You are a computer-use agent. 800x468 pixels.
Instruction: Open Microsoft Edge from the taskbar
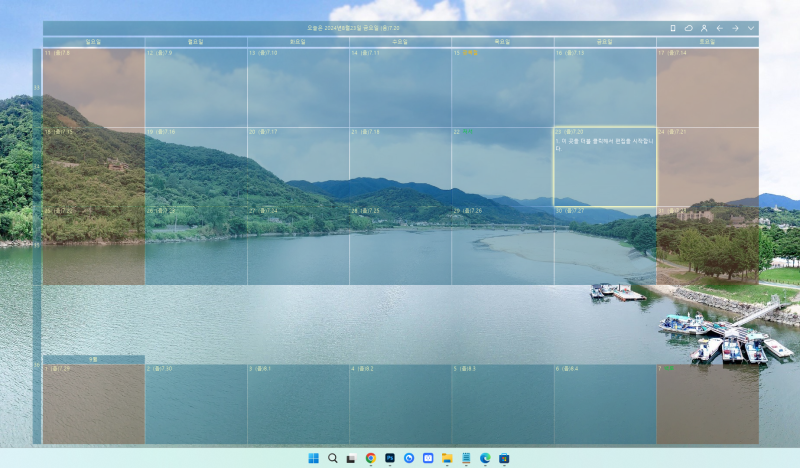485,458
